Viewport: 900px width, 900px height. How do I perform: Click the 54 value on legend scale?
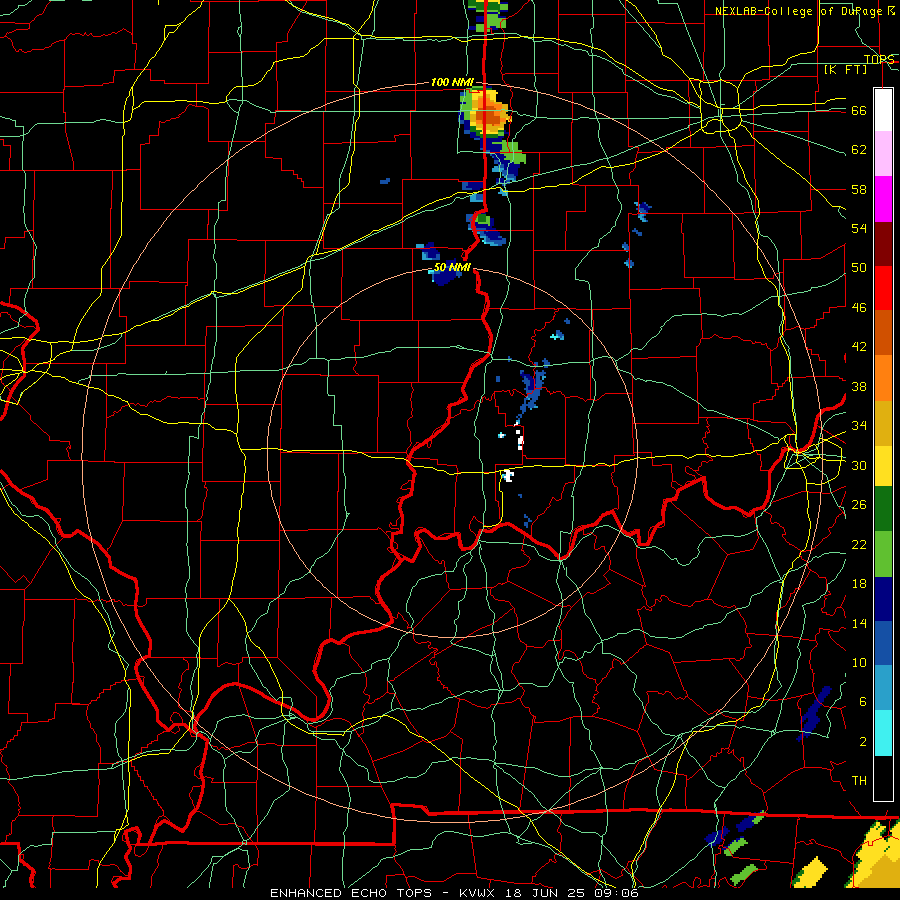click(x=859, y=228)
